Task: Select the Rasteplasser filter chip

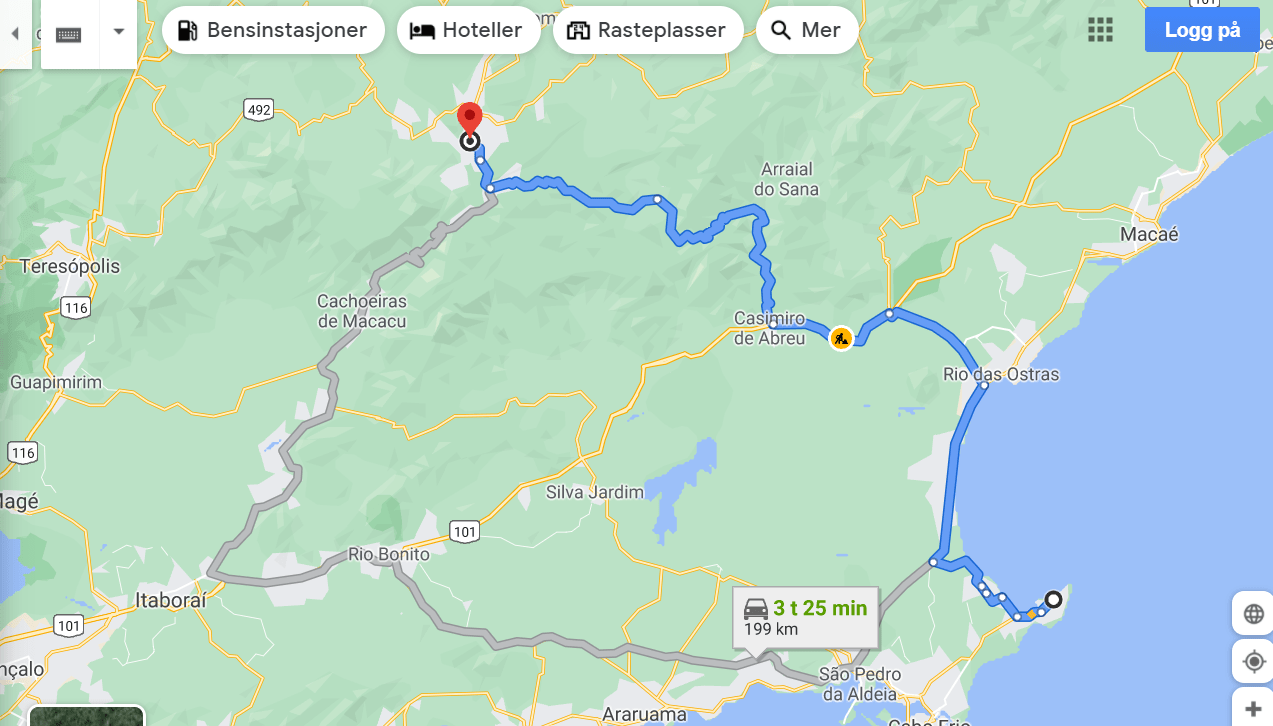Action: click(647, 30)
